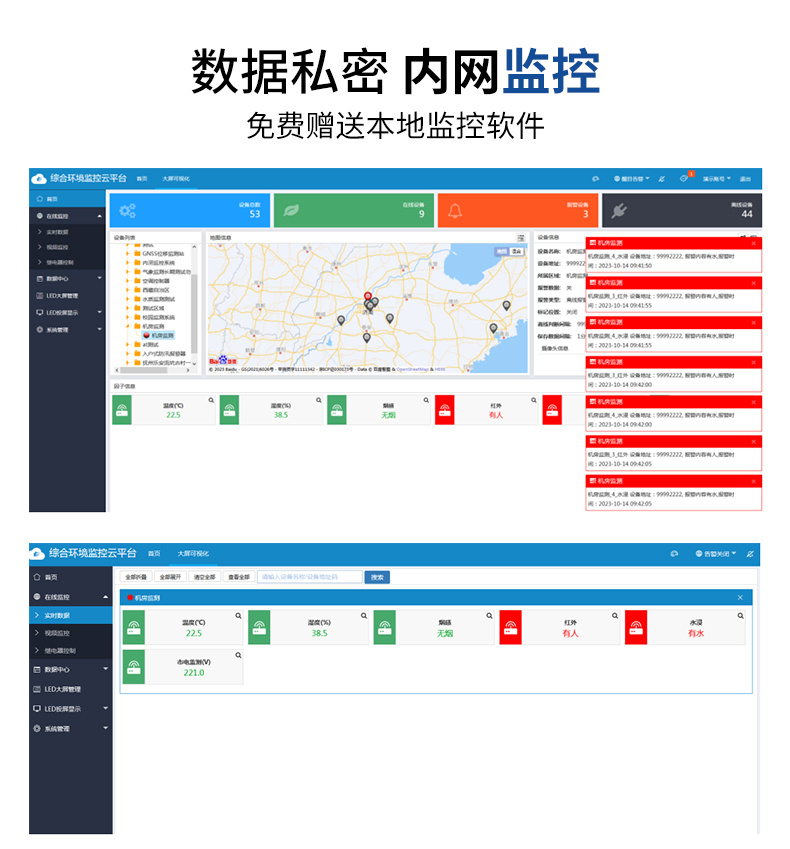
Task: Click the device list vertical scrollbar
Action: [195, 300]
